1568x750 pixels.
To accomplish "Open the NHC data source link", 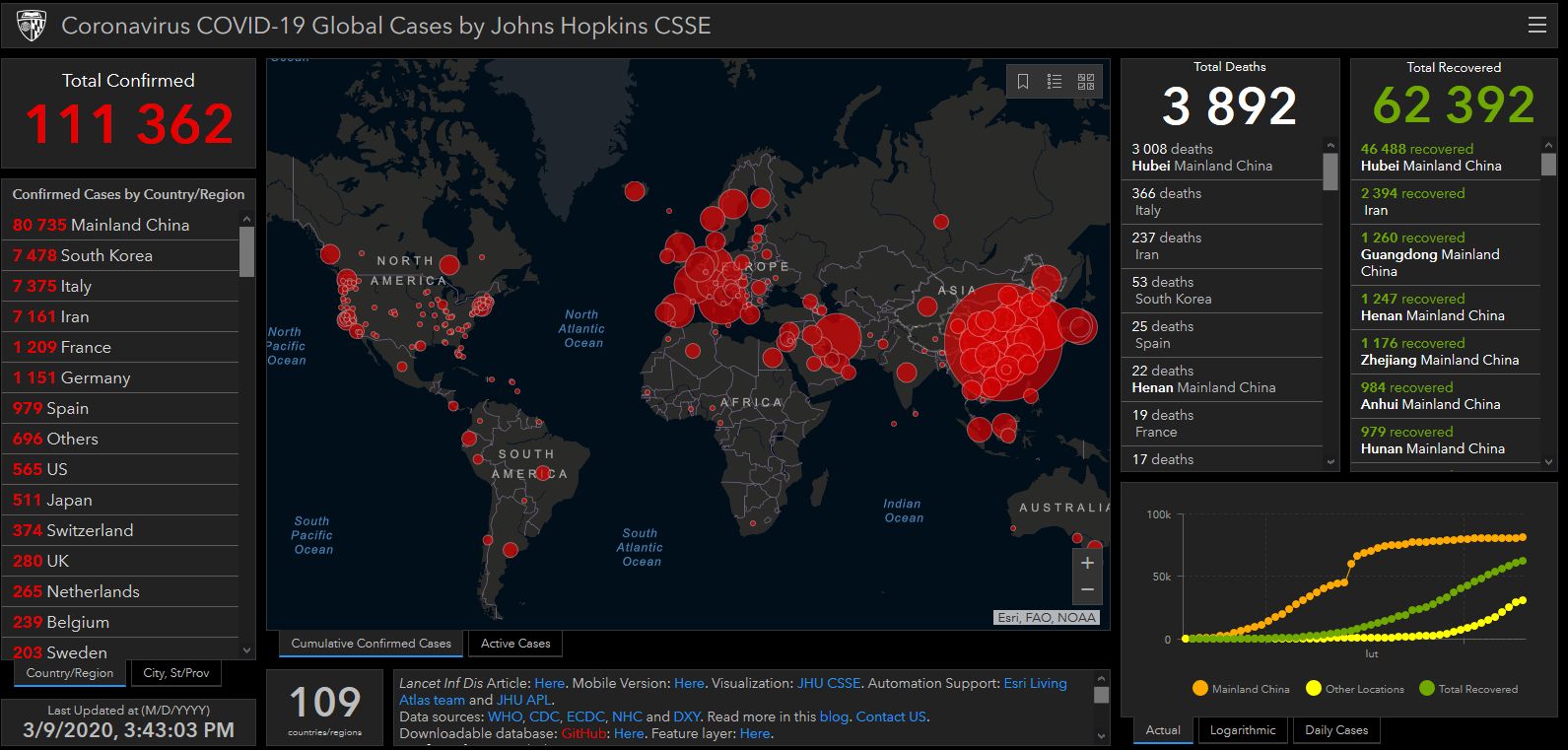I will click(627, 716).
